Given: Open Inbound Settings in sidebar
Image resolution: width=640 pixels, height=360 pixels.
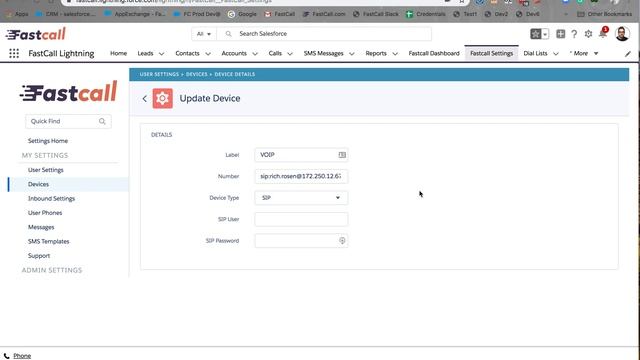Looking at the screenshot, I should [51, 198].
